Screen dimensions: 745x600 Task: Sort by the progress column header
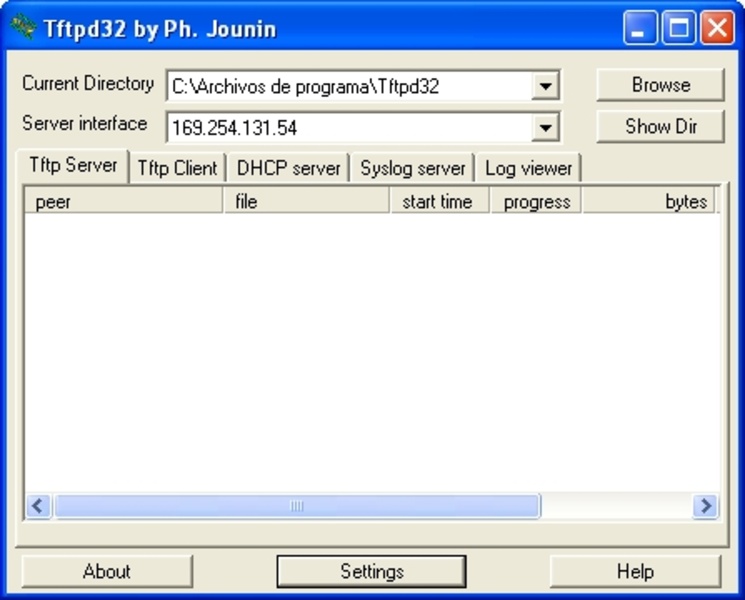pos(536,201)
